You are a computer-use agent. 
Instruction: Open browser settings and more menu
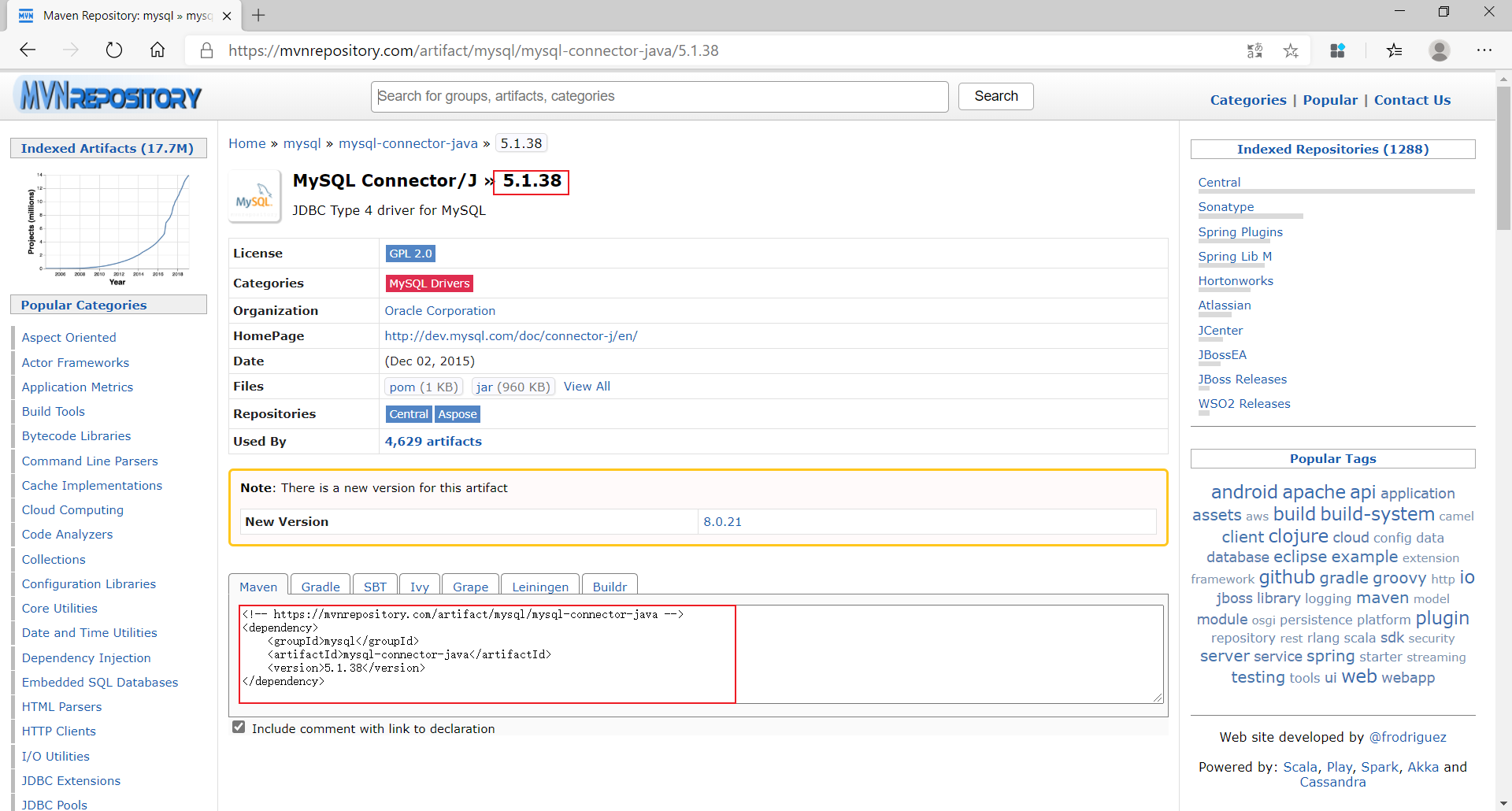[x=1484, y=50]
